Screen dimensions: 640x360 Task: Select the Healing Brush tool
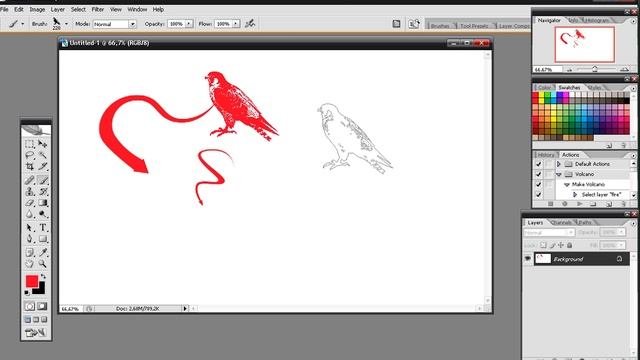coord(29,180)
